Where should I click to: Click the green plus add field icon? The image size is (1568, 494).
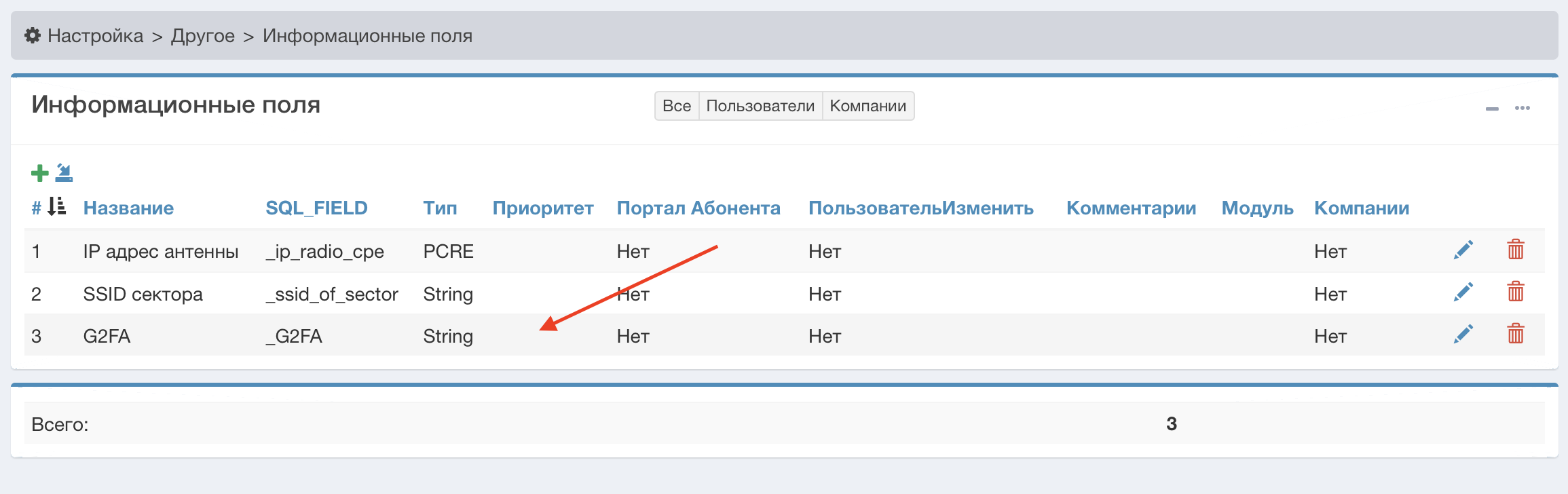[39, 173]
